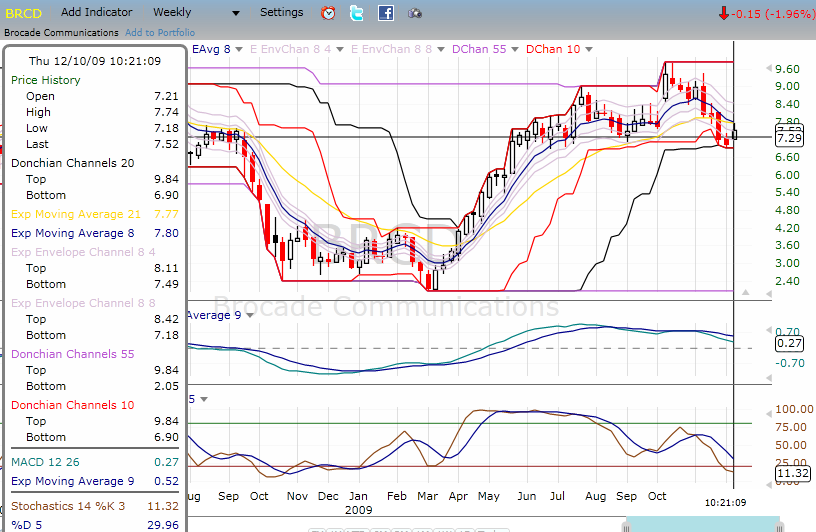Viewport: 816px width, 532px height.
Task: Click the Donchian Channels 20 heading
Action: (72, 163)
